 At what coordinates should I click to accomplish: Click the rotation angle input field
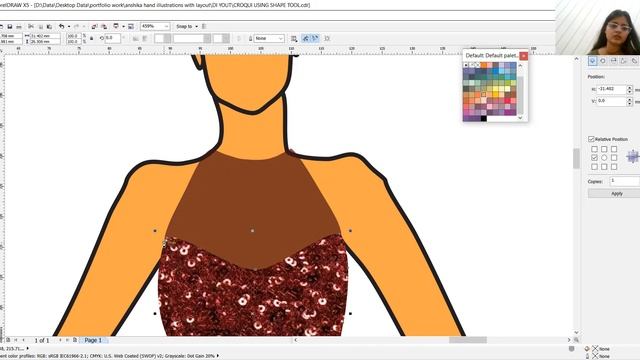click(x=112, y=38)
